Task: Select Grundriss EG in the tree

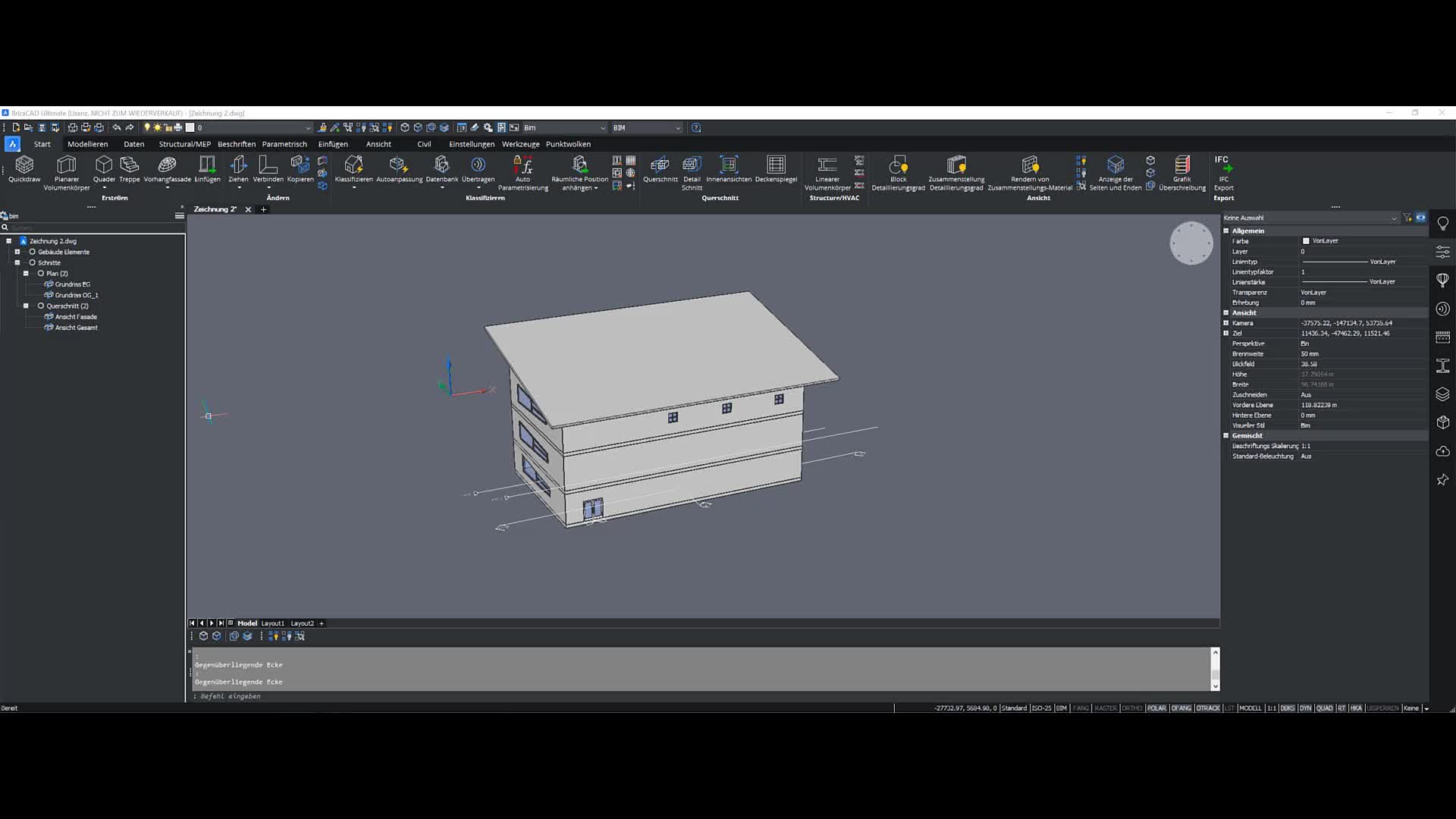Action: 72,284
